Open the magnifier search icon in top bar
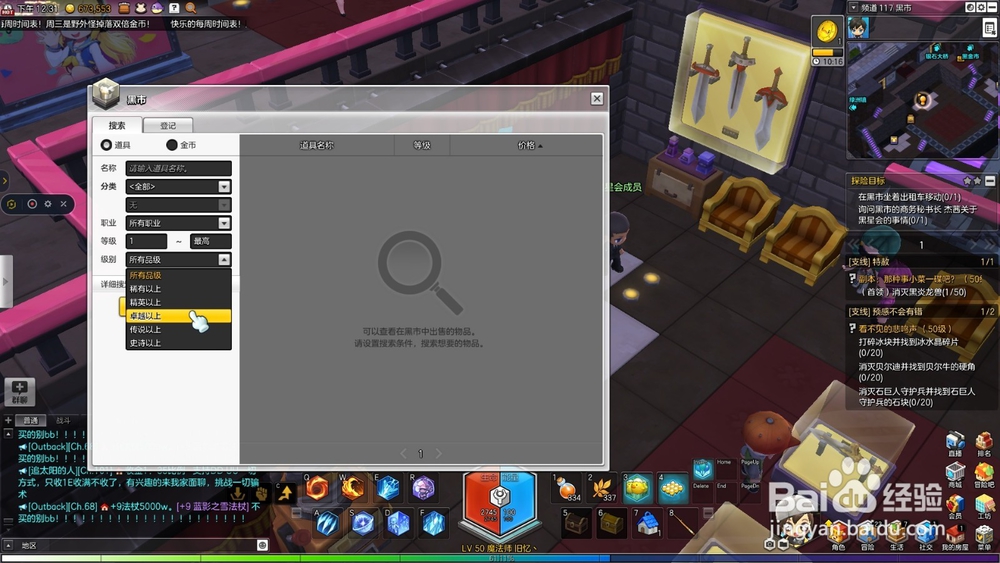 click(191, 8)
